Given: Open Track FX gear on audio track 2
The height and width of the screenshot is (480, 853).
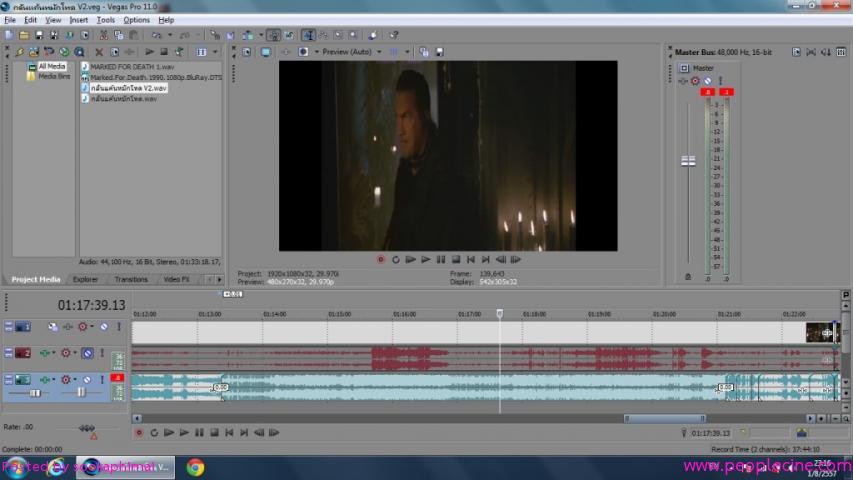Looking at the screenshot, I should 66,353.
